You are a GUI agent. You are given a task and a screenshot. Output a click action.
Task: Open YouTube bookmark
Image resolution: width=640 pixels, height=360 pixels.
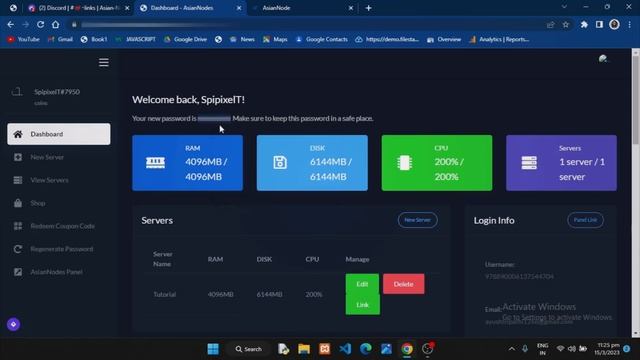tap(24, 39)
